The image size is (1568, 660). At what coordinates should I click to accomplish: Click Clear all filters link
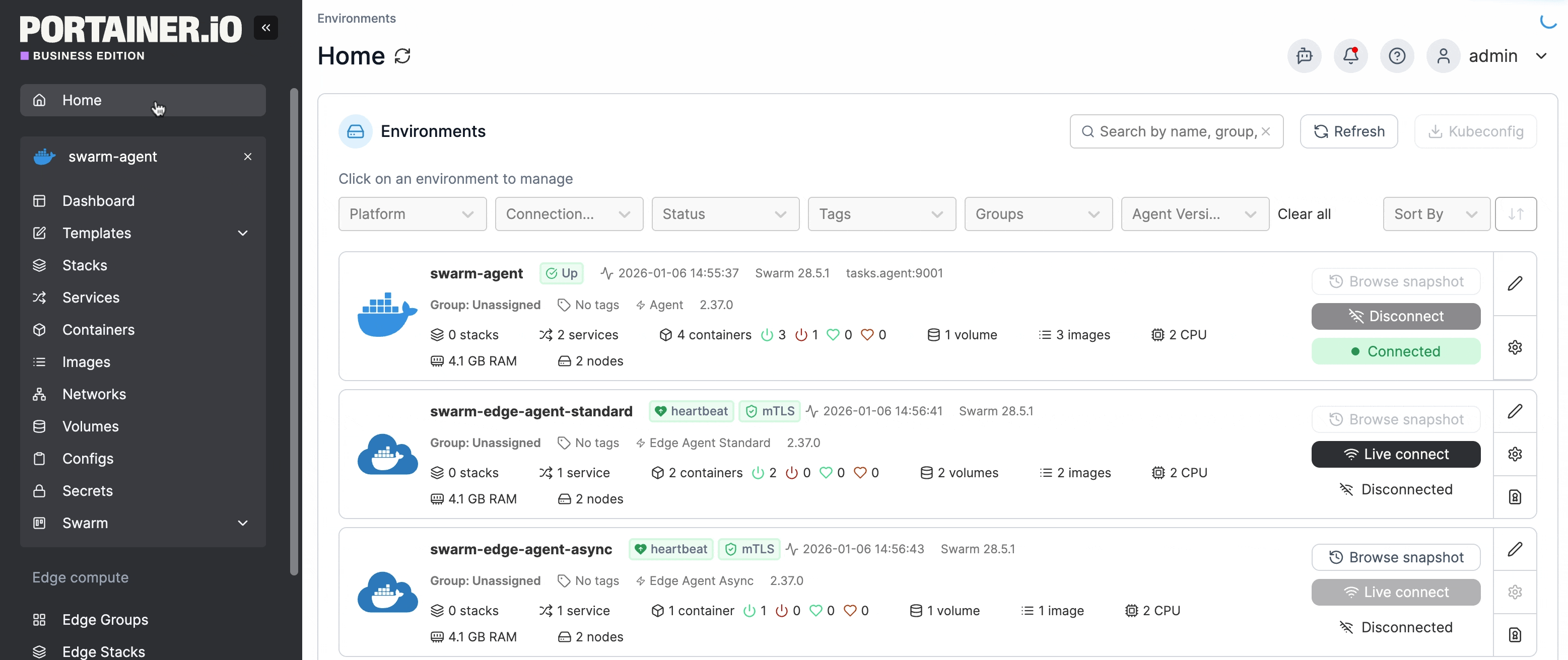click(1304, 214)
